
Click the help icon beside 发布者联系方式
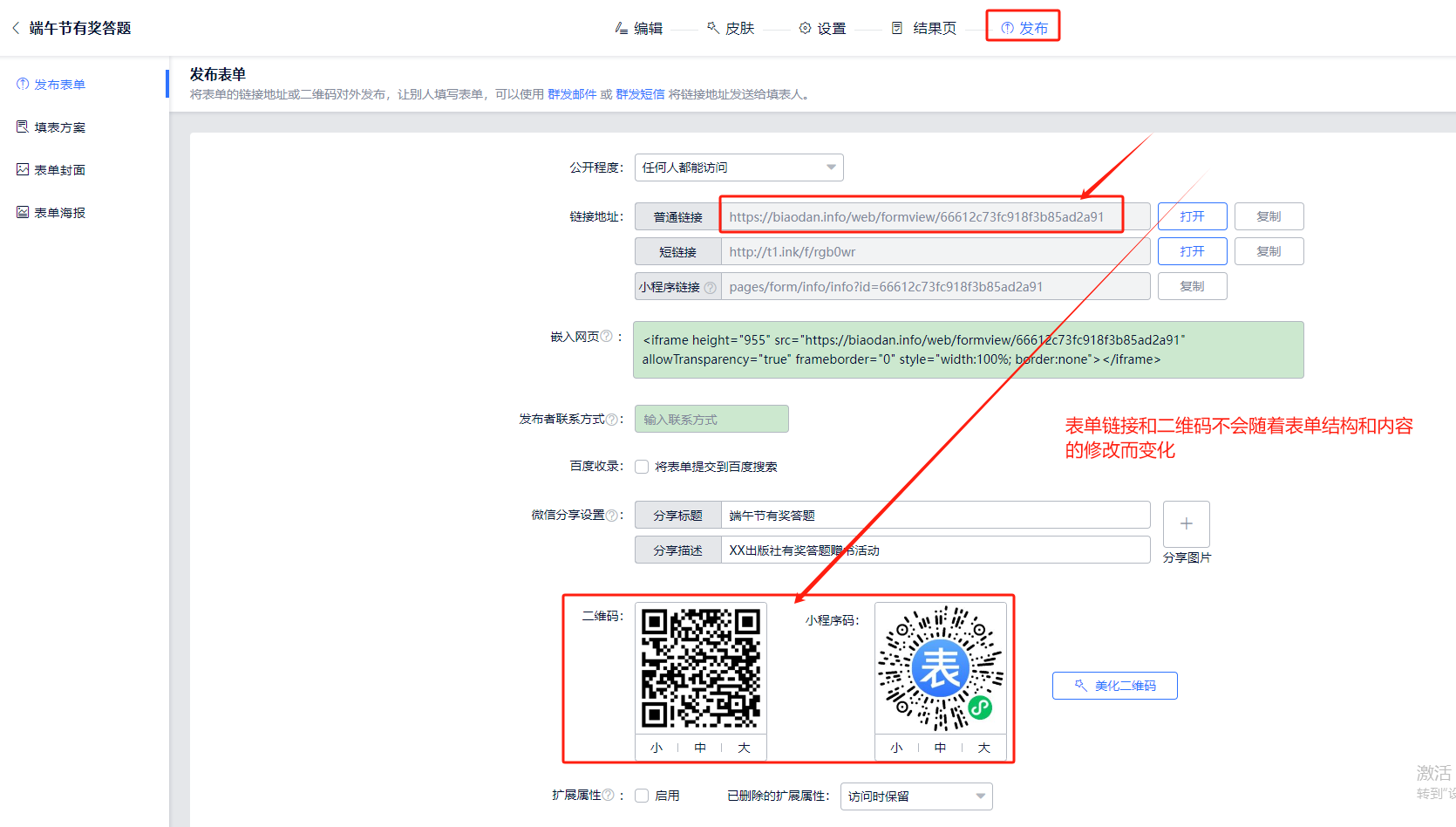pos(612,420)
